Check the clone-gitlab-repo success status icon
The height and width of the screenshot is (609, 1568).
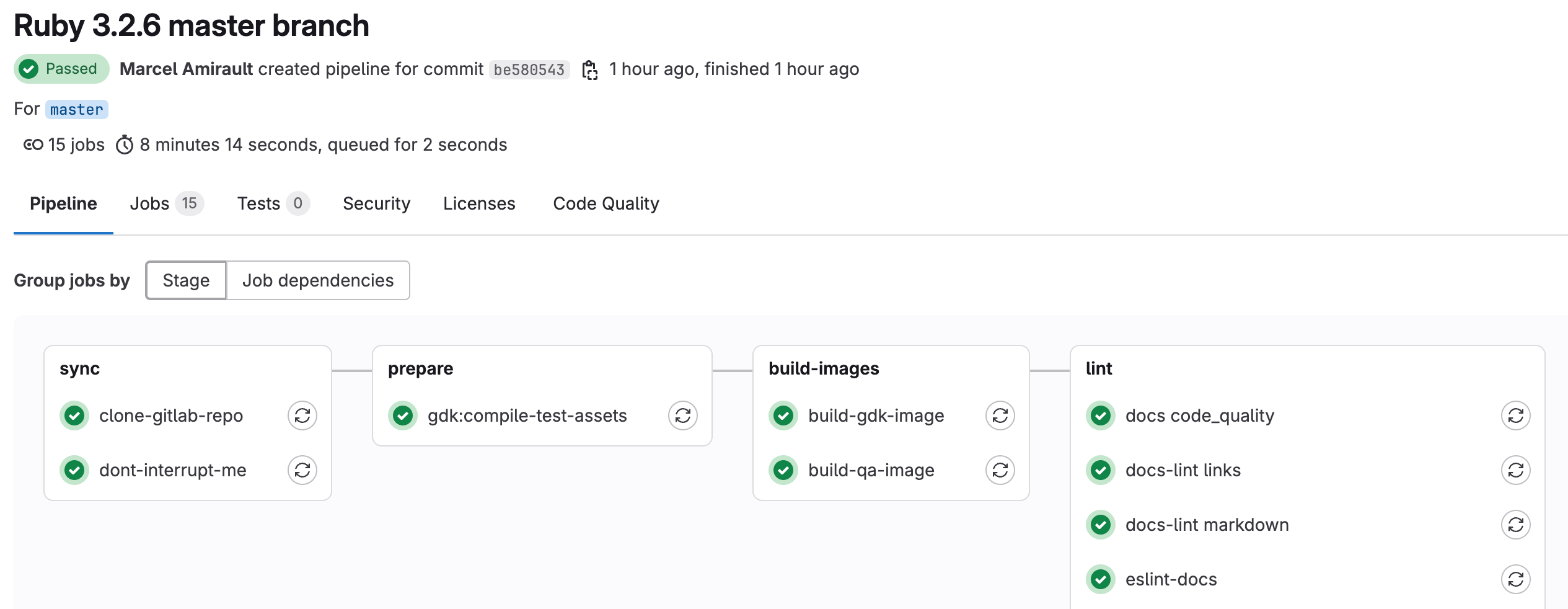click(74, 416)
